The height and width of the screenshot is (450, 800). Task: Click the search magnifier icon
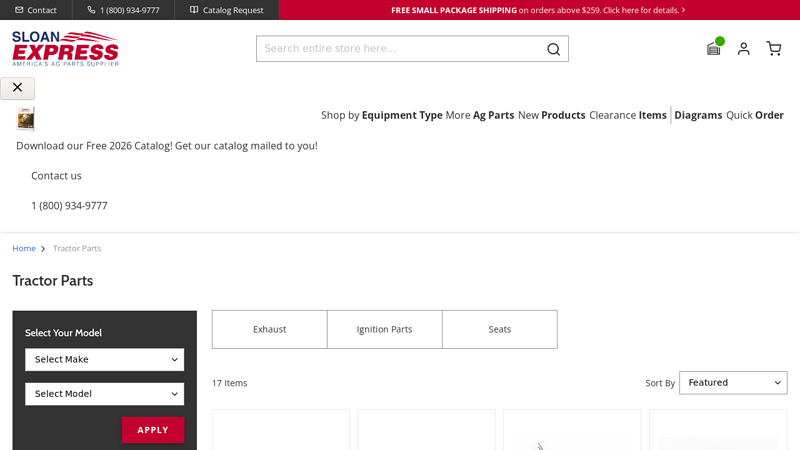click(x=553, y=49)
